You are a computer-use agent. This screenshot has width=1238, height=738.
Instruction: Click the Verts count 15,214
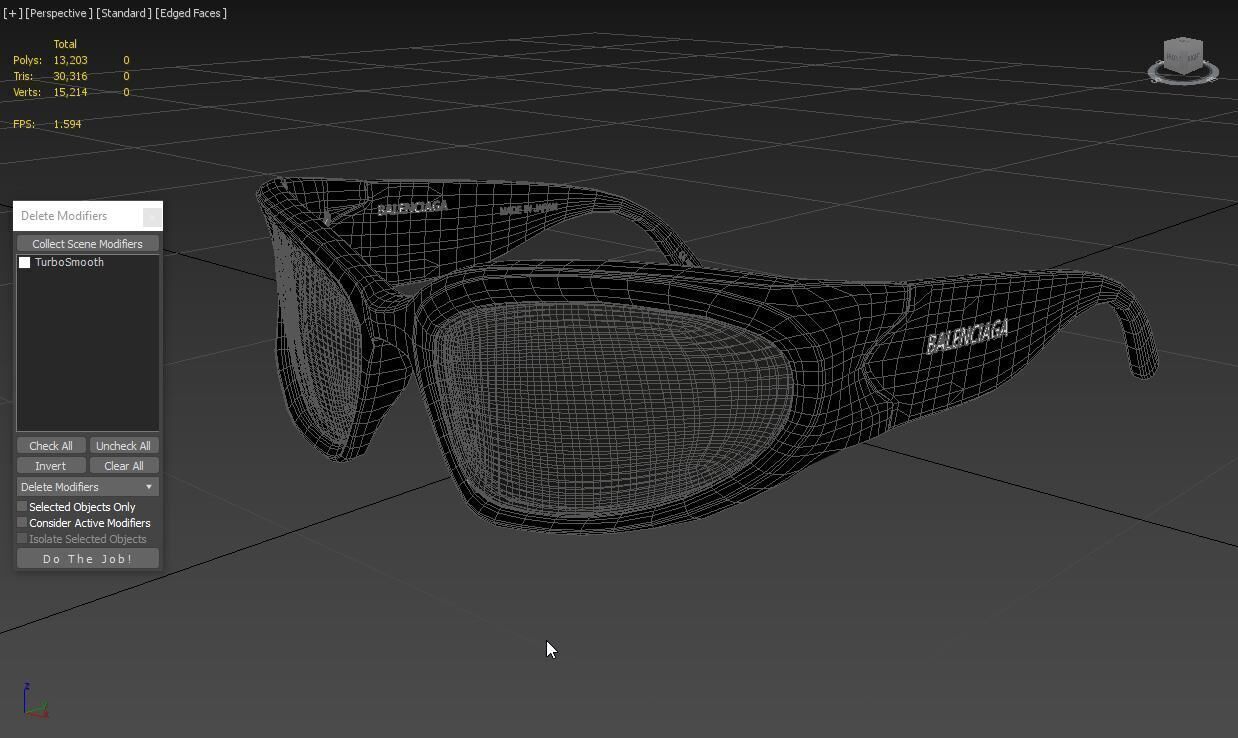70,92
